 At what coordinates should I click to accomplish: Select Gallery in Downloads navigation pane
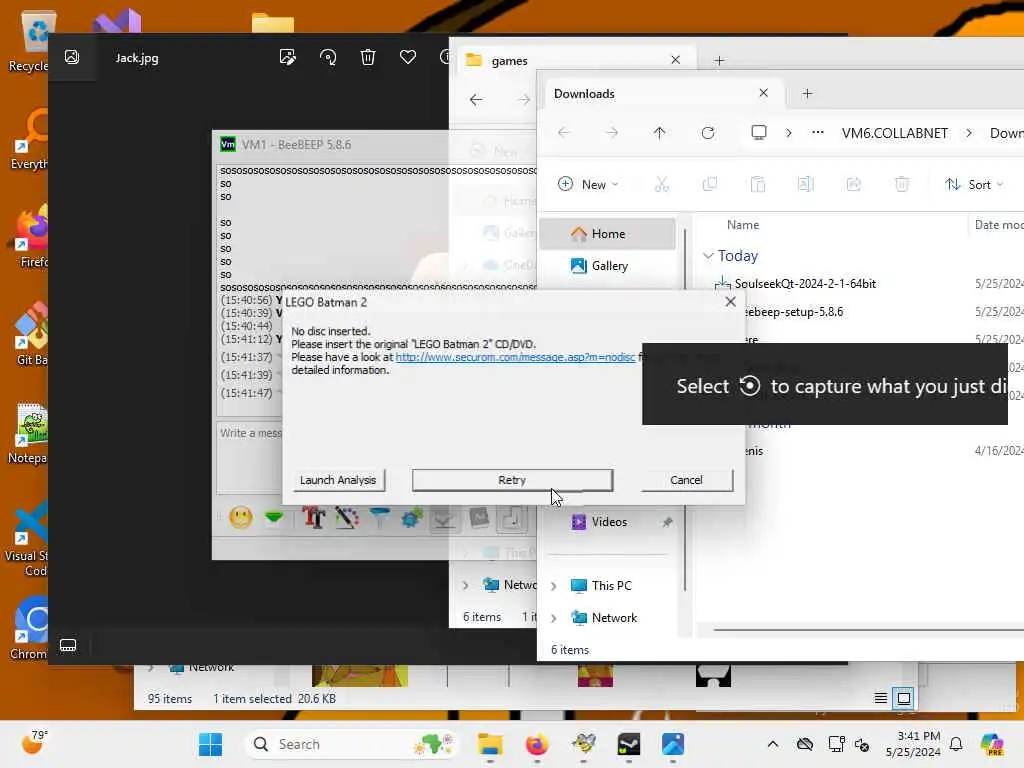pyautogui.click(x=607, y=266)
